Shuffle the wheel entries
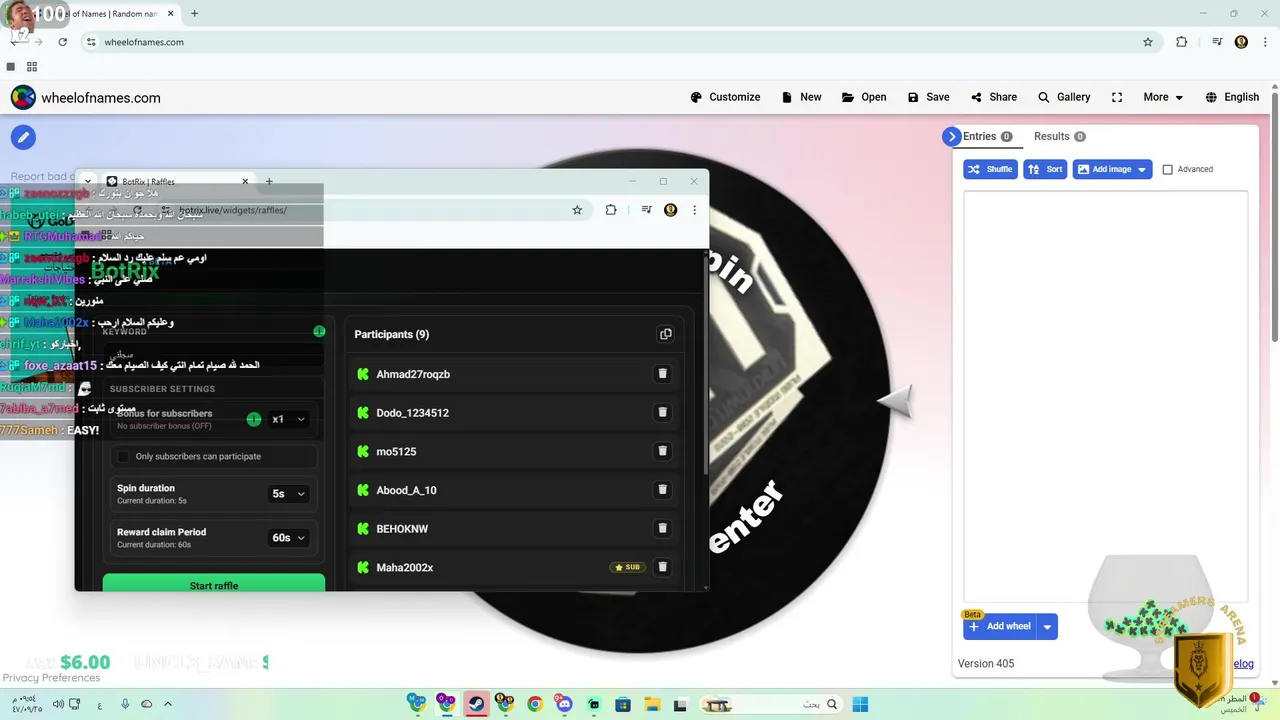This screenshot has width=1280, height=720. tap(990, 169)
